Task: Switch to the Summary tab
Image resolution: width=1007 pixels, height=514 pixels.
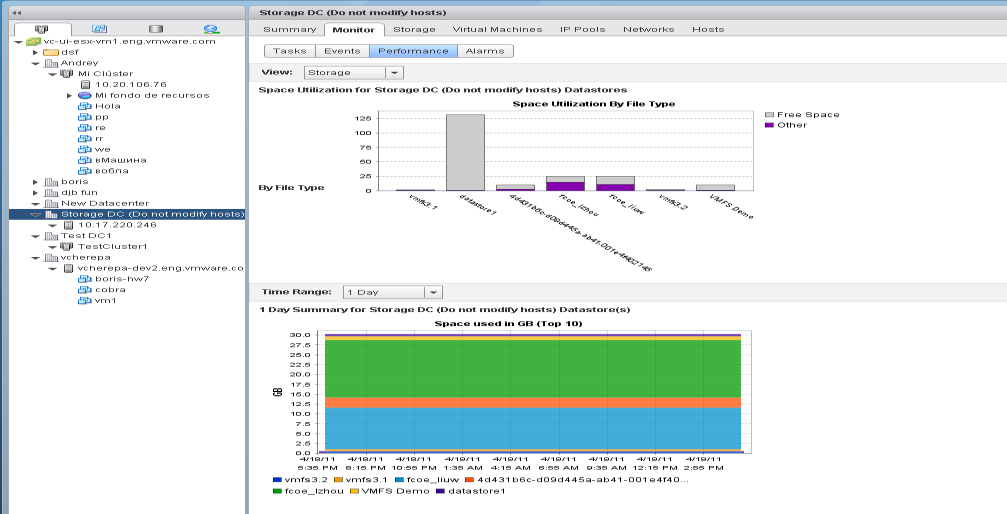Action: 290,29
